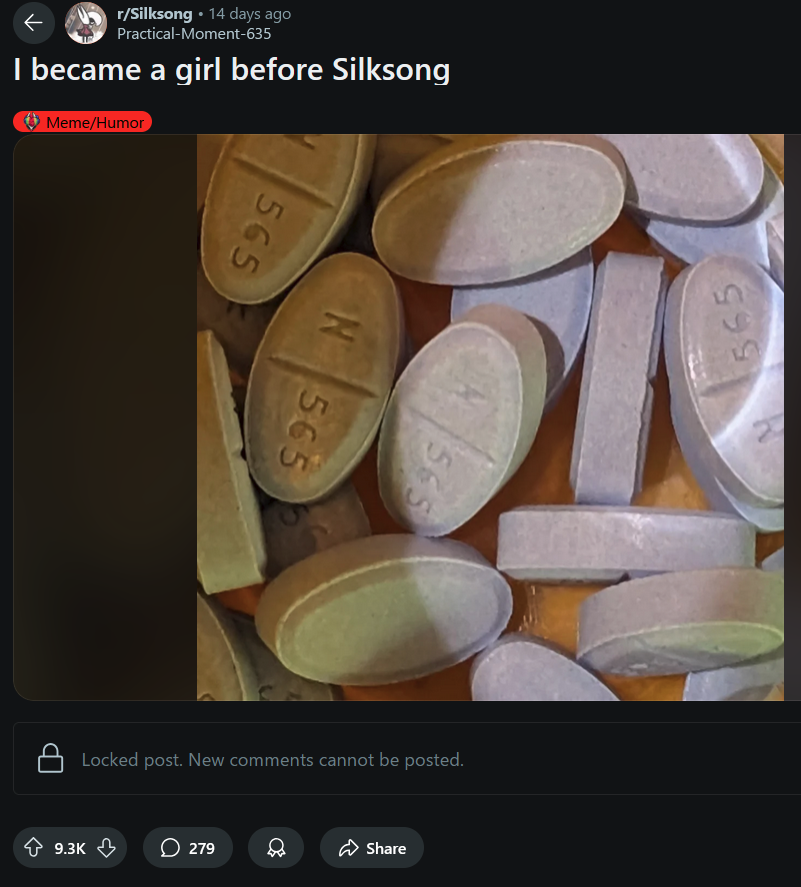Viewport: 801px width, 887px height.
Task: Open the r/Silksong community avatar
Action: (x=86, y=23)
